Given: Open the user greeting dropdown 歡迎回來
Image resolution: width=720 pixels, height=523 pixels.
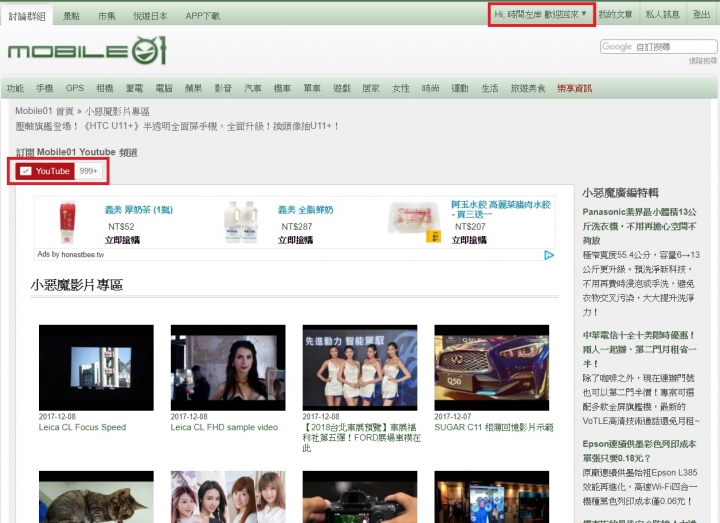Looking at the screenshot, I should pyautogui.click(x=541, y=15).
